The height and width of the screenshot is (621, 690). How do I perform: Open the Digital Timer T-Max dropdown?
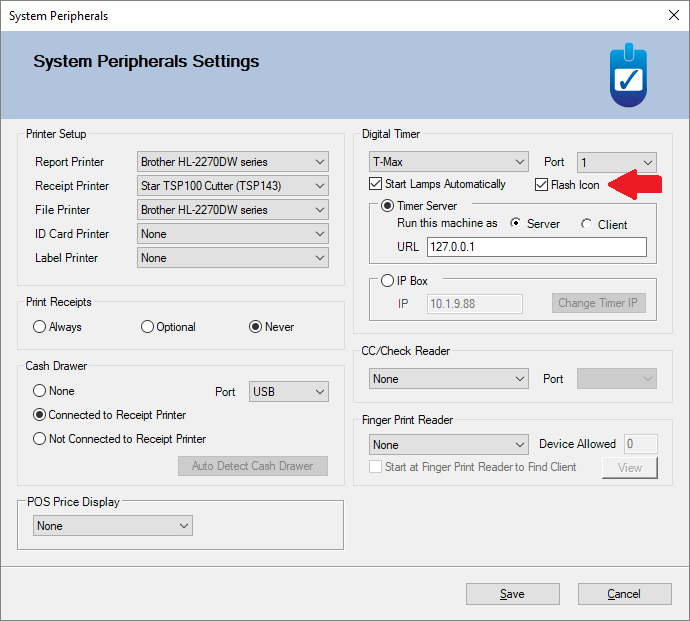tap(448, 162)
